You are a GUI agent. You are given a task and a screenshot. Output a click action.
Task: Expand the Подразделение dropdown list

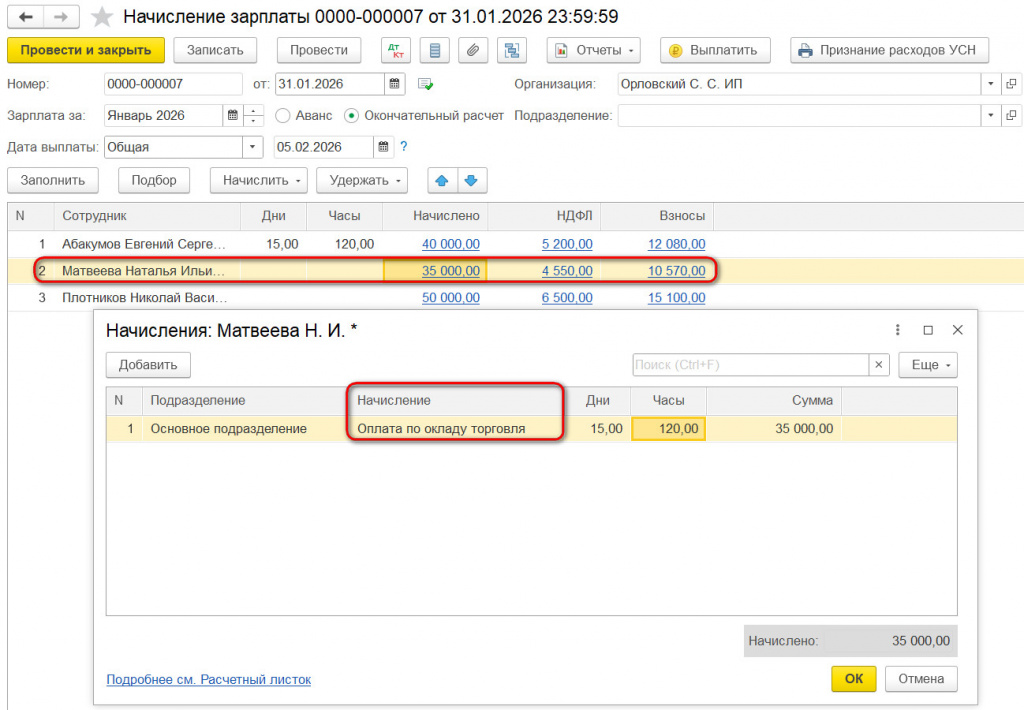991,116
